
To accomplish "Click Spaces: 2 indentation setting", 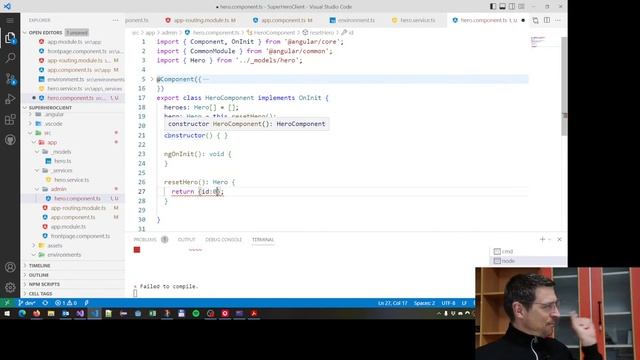I will tap(424, 303).
